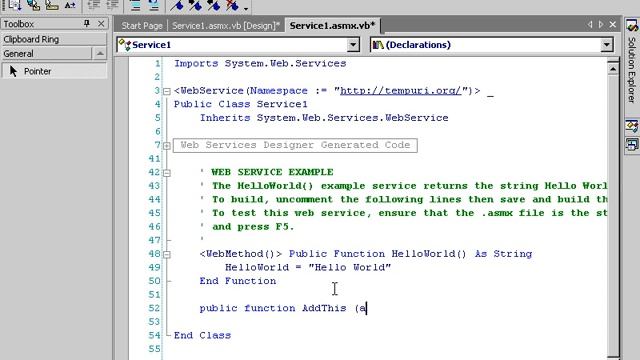Follow the http://tempuri.org/ link
The image size is (640, 360).
coord(400,91)
